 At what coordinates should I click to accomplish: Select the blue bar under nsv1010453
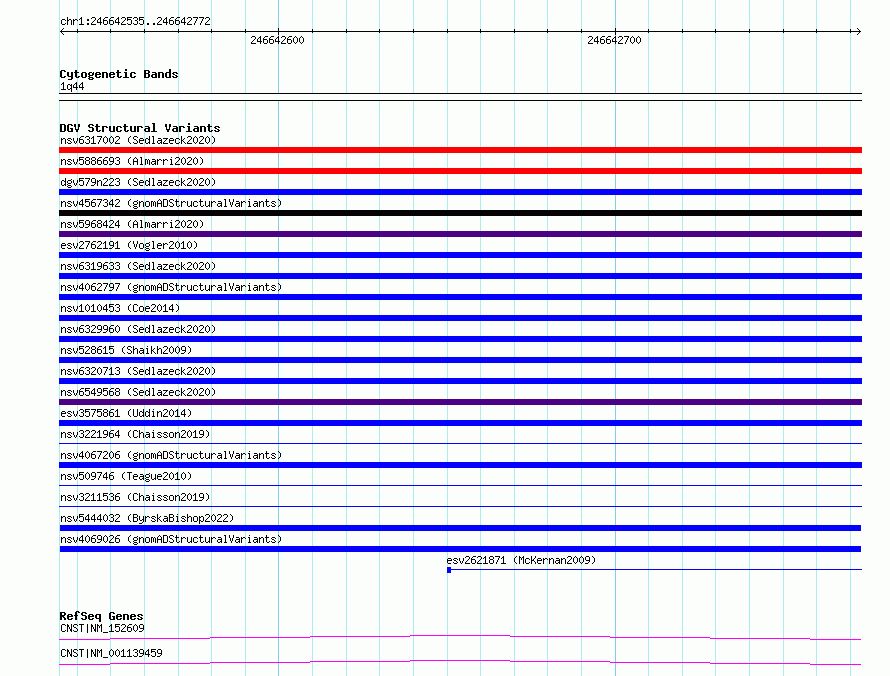coord(460,318)
